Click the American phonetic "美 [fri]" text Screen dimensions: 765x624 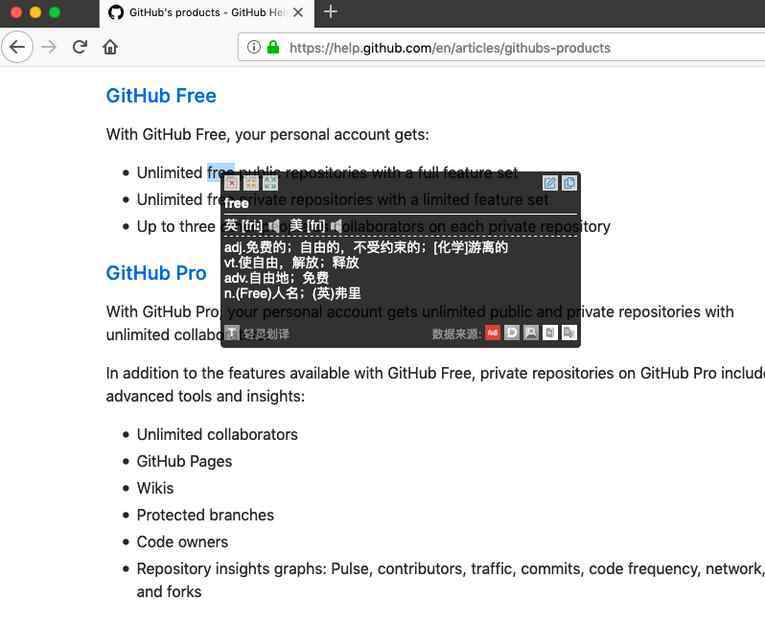(x=307, y=226)
